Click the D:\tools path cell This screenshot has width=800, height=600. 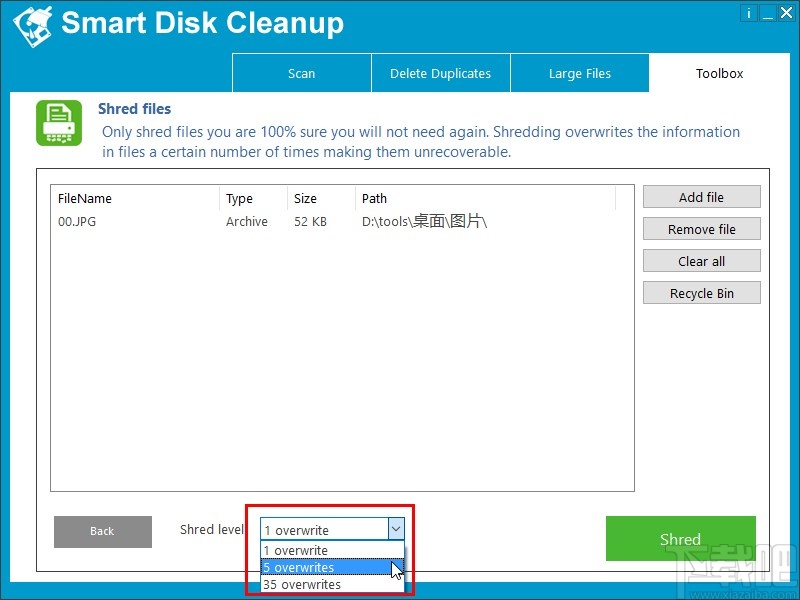tap(424, 221)
